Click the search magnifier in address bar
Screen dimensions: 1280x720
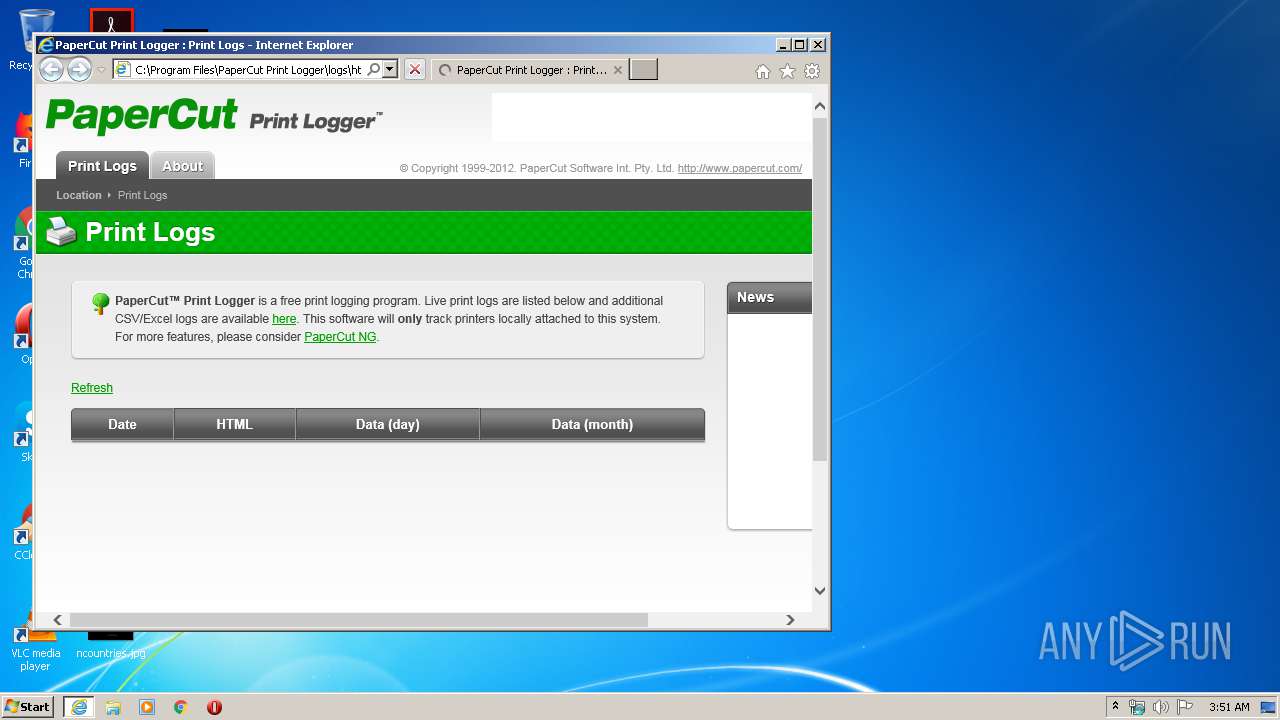[x=374, y=69]
